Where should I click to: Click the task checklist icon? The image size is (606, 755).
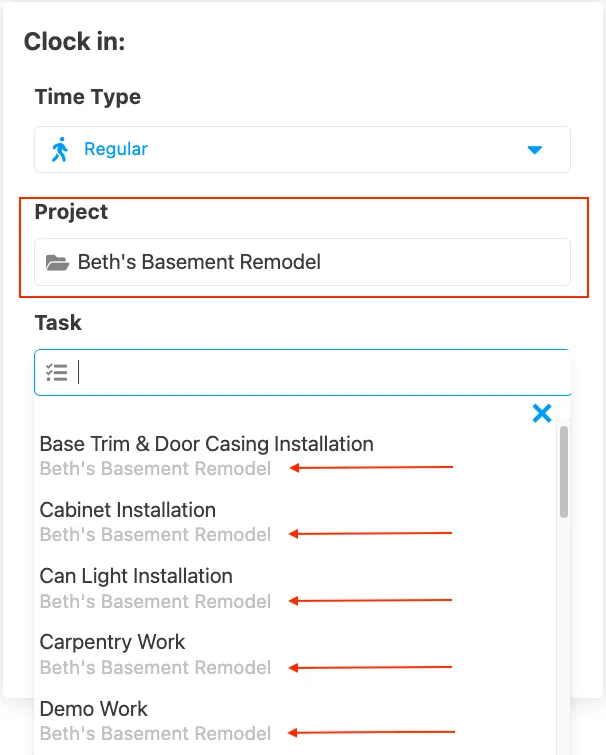pyautogui.click(x=58, y=373)
